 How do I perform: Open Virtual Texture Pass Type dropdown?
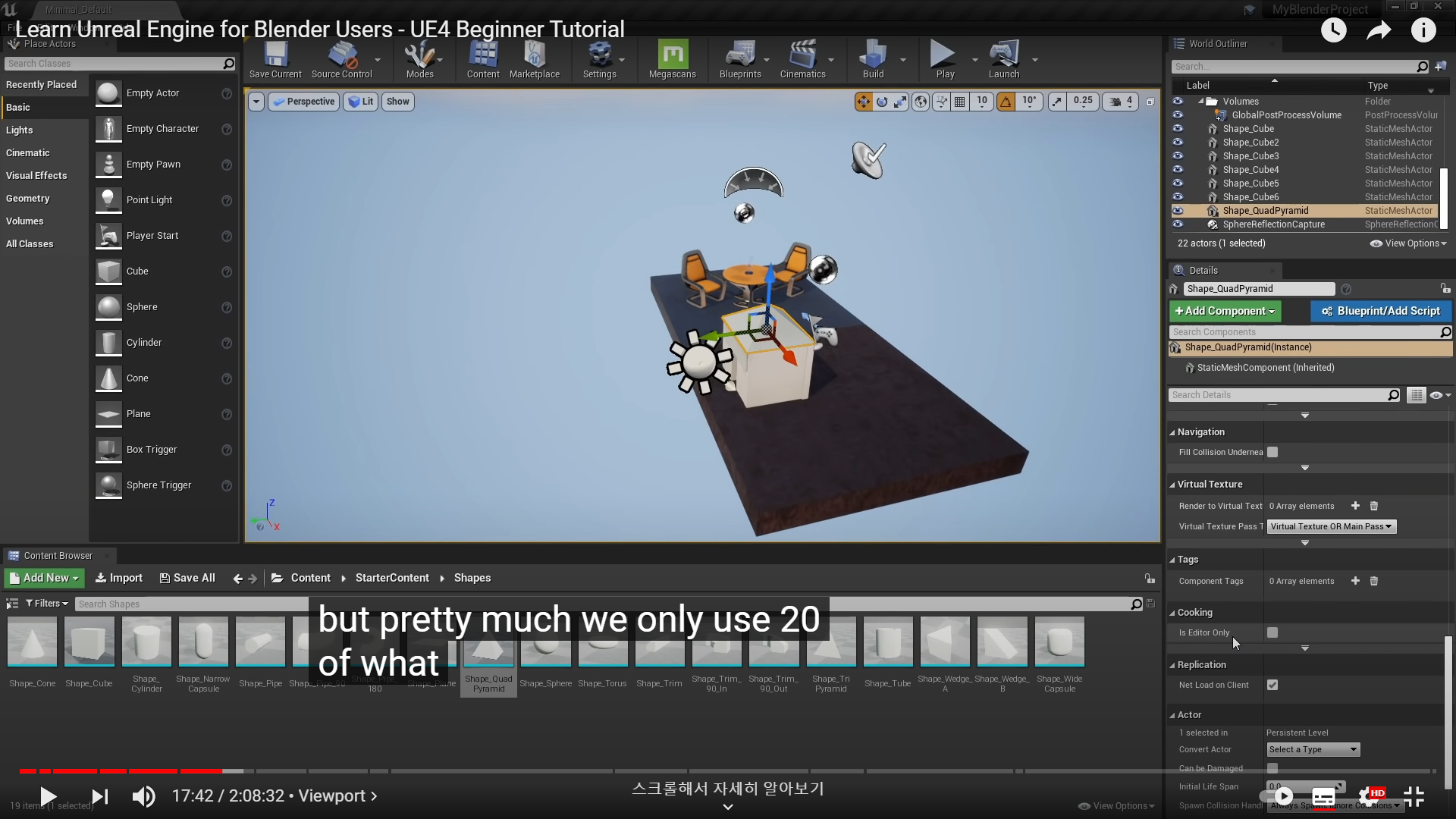(x=1331, y=526)
